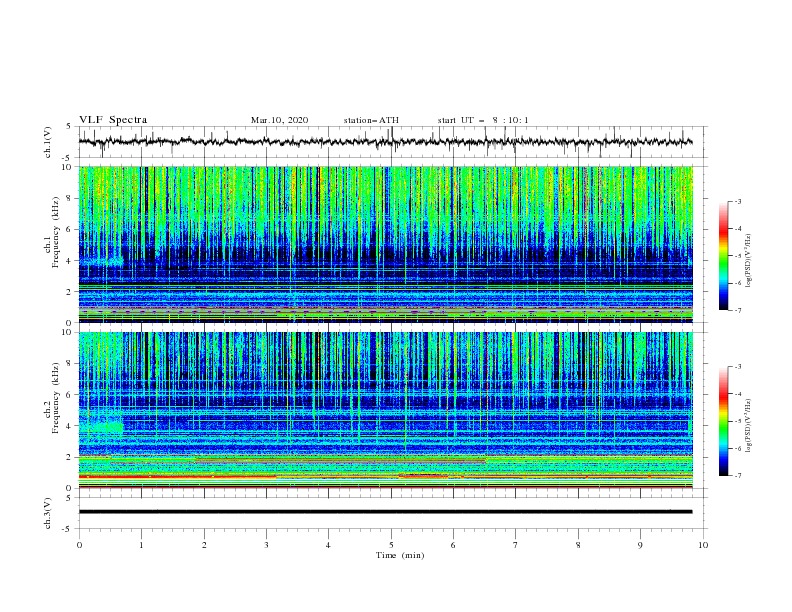Click tick label 3 on the Time axis
792x612 pixels.
[x=266, y=545]
